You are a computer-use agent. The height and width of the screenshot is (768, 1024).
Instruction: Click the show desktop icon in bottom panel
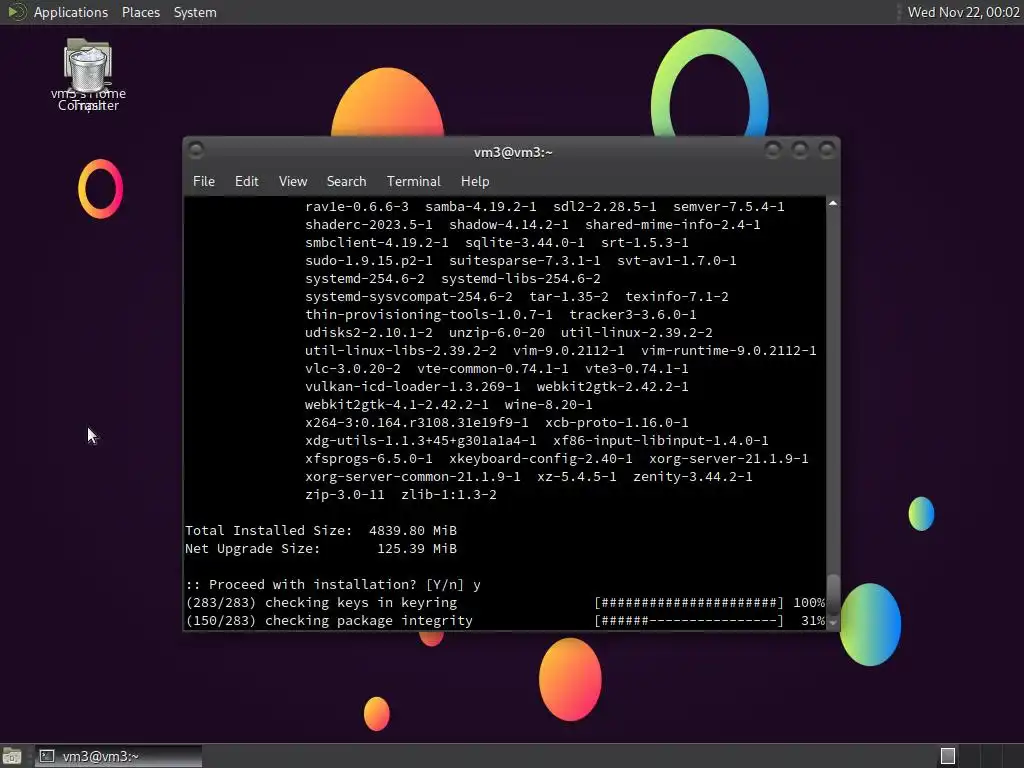pyautogui.click(x=12, y=756)
